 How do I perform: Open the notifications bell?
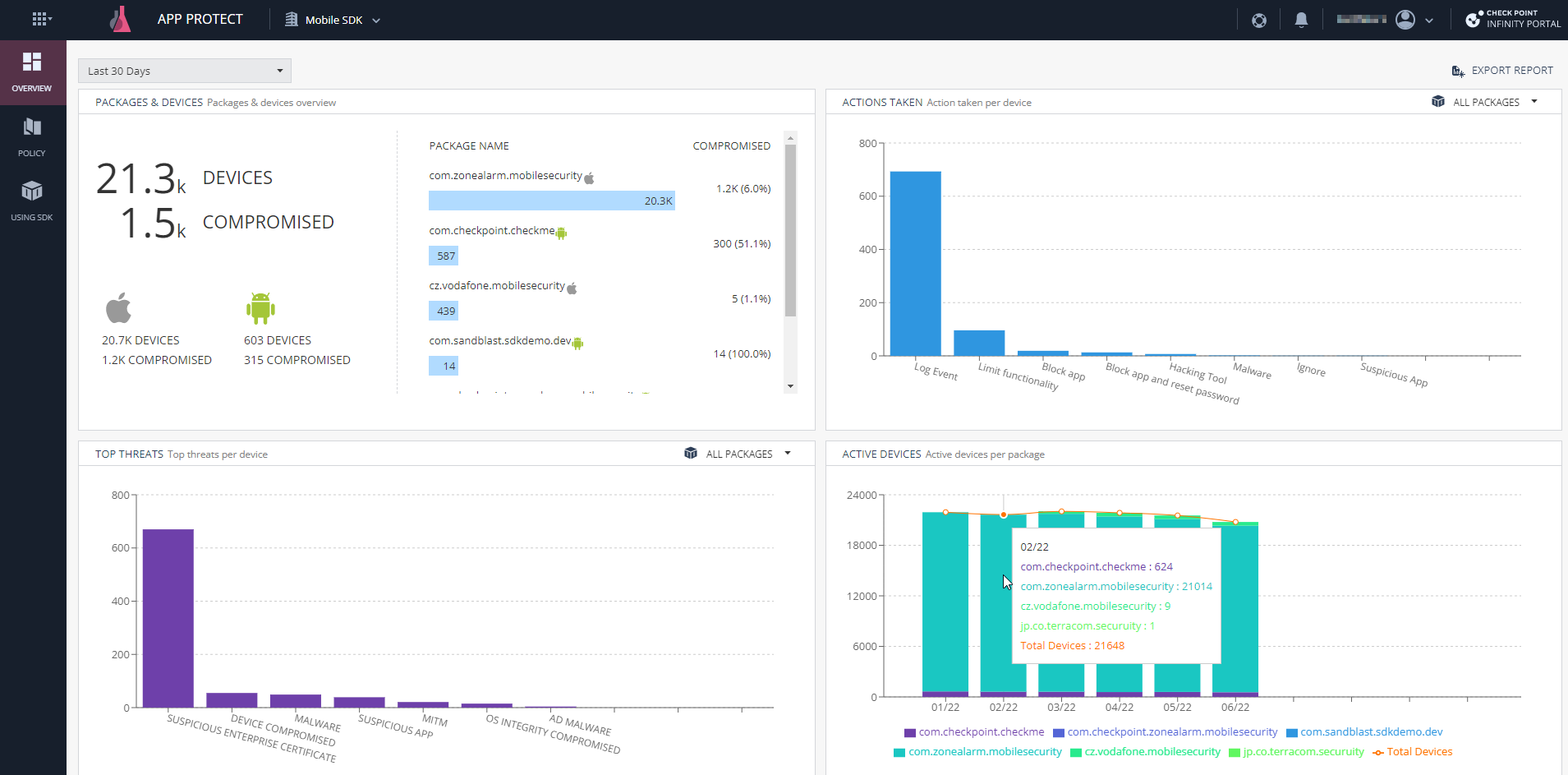point(1301,20)
